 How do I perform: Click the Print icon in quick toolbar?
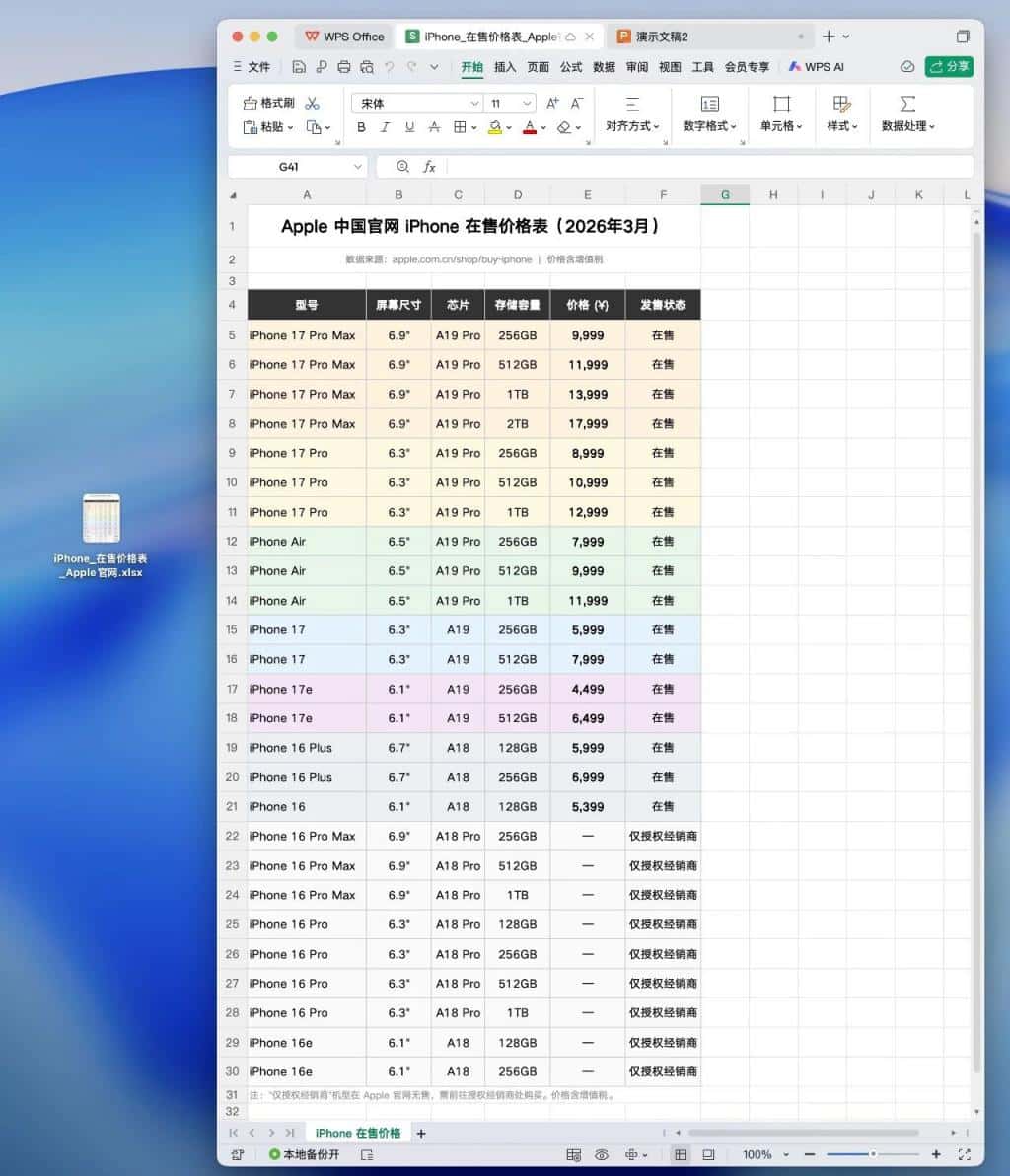pyautogui.click(x=343, y=67)
